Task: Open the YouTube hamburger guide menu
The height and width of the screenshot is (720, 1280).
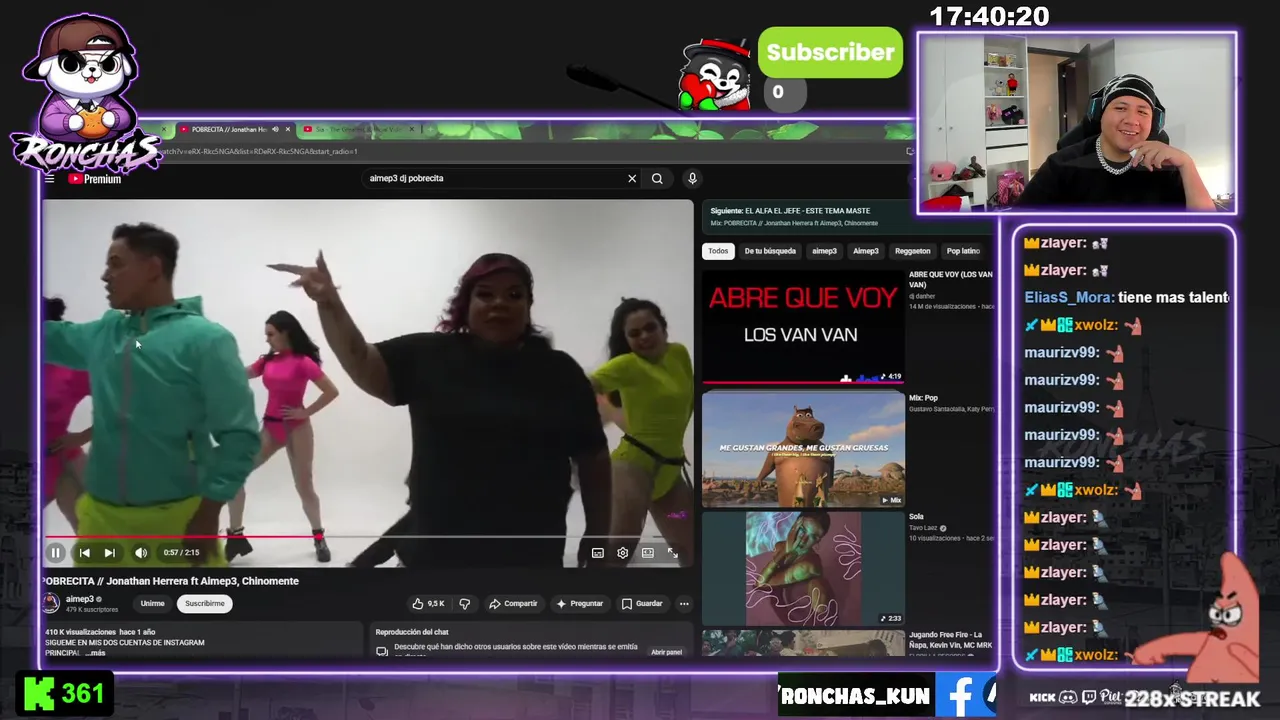Action: pyautogui.click(x=50, y=179)
